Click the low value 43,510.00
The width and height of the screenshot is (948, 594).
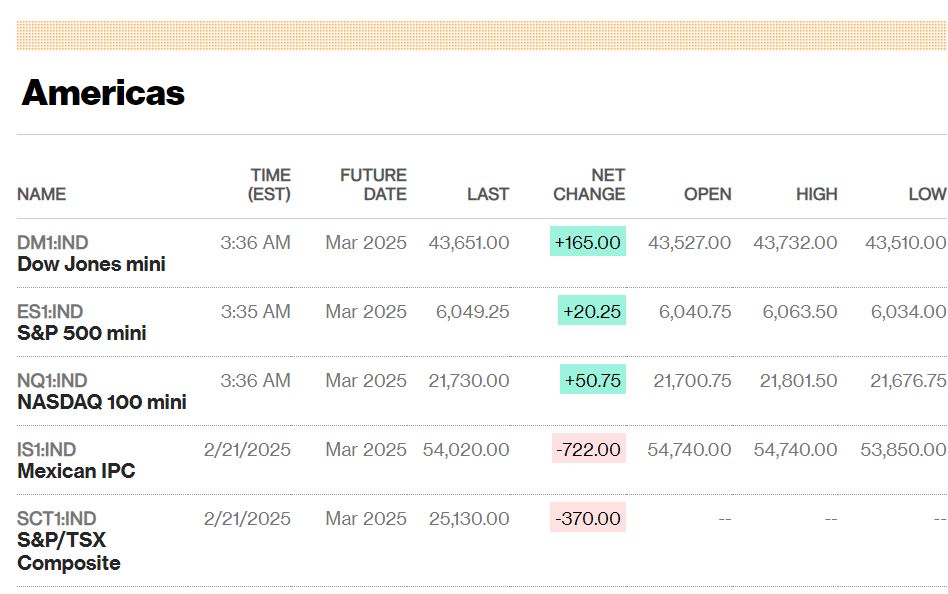pos(906,243)
